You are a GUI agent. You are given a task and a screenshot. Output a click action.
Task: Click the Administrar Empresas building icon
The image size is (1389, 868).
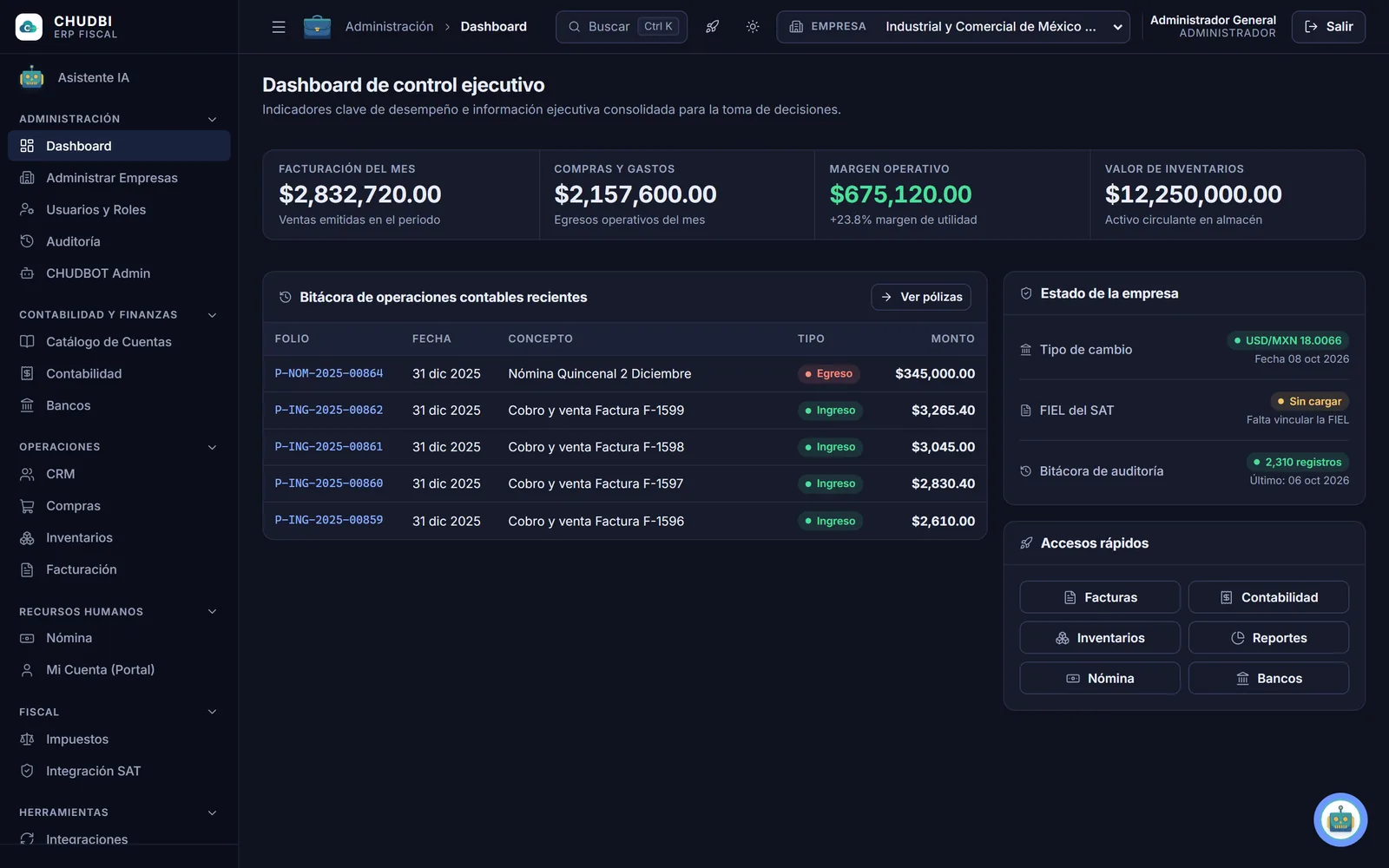[27, 178]
